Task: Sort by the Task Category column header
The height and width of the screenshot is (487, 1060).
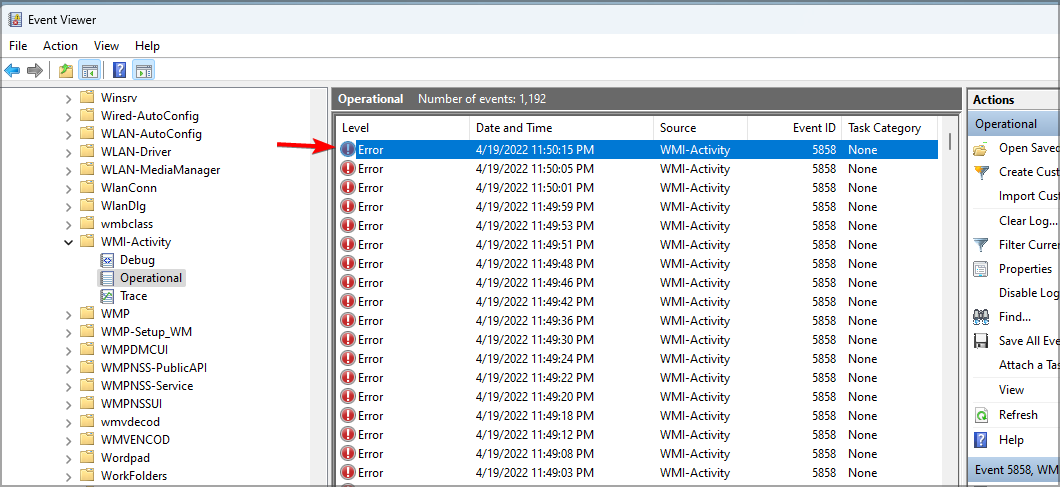Action: 890,128
